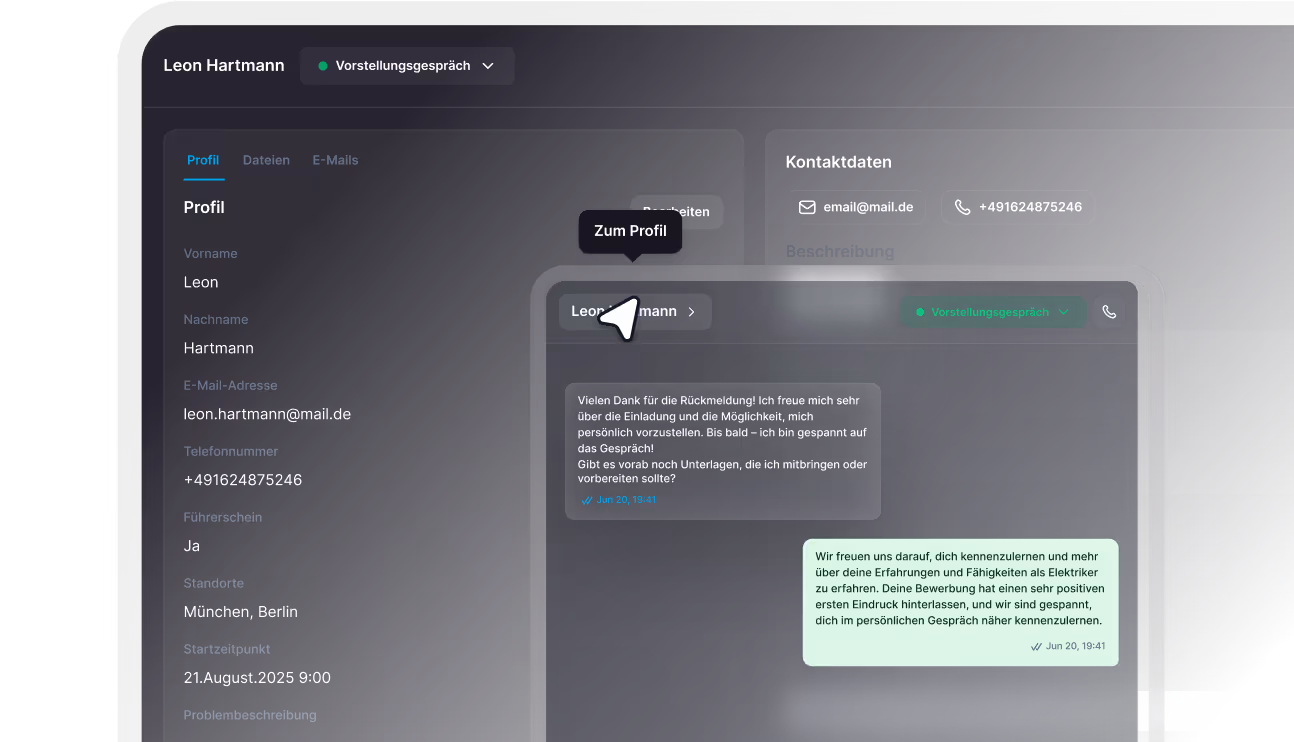Click the green dot inside the chat status badge

(x=918, y=311)
